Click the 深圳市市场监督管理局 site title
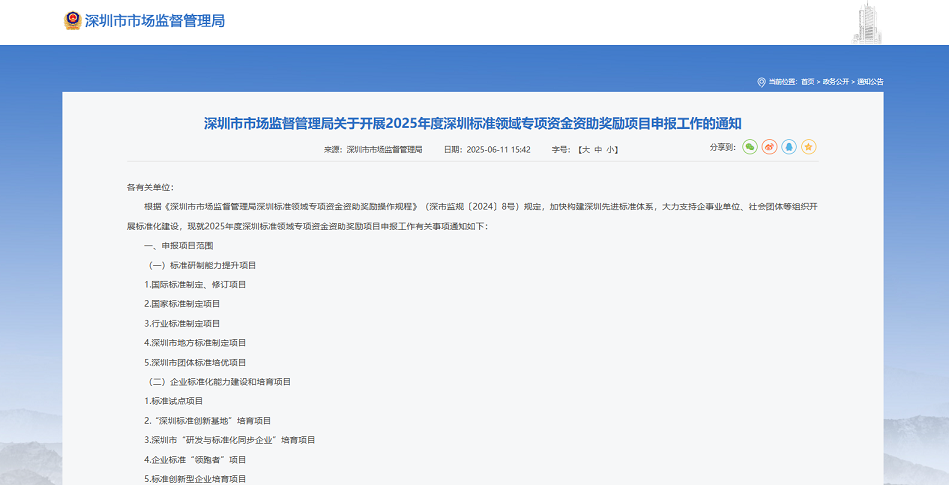The image size is (949, 485). (155, 20)
